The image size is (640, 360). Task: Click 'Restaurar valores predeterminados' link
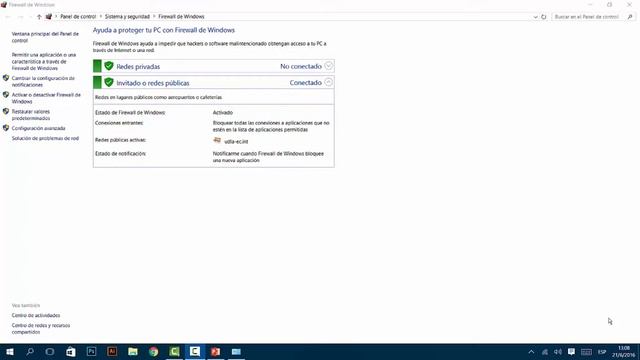(x=31, y=115)
